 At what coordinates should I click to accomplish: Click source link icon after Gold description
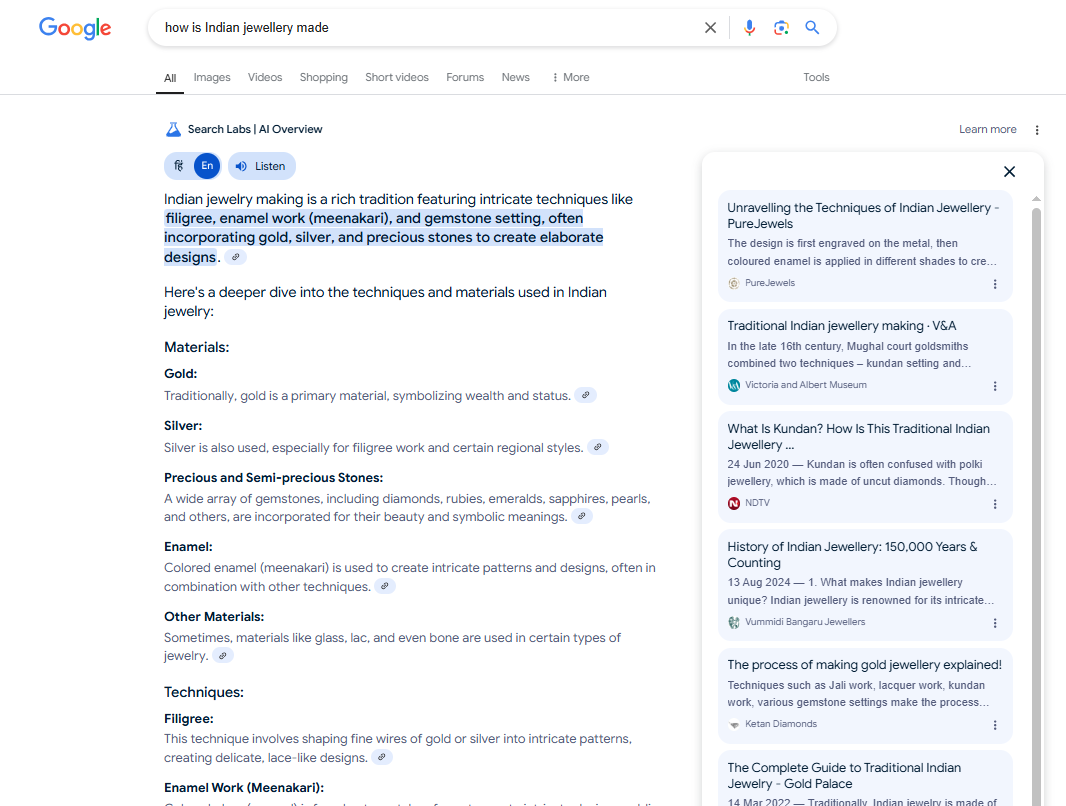tap(586, 395)
